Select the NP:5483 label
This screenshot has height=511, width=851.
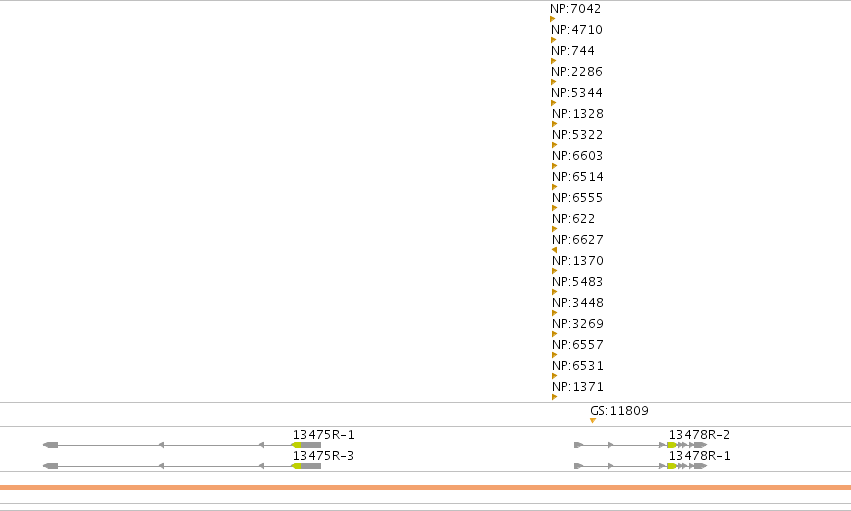tap(578, 282)
